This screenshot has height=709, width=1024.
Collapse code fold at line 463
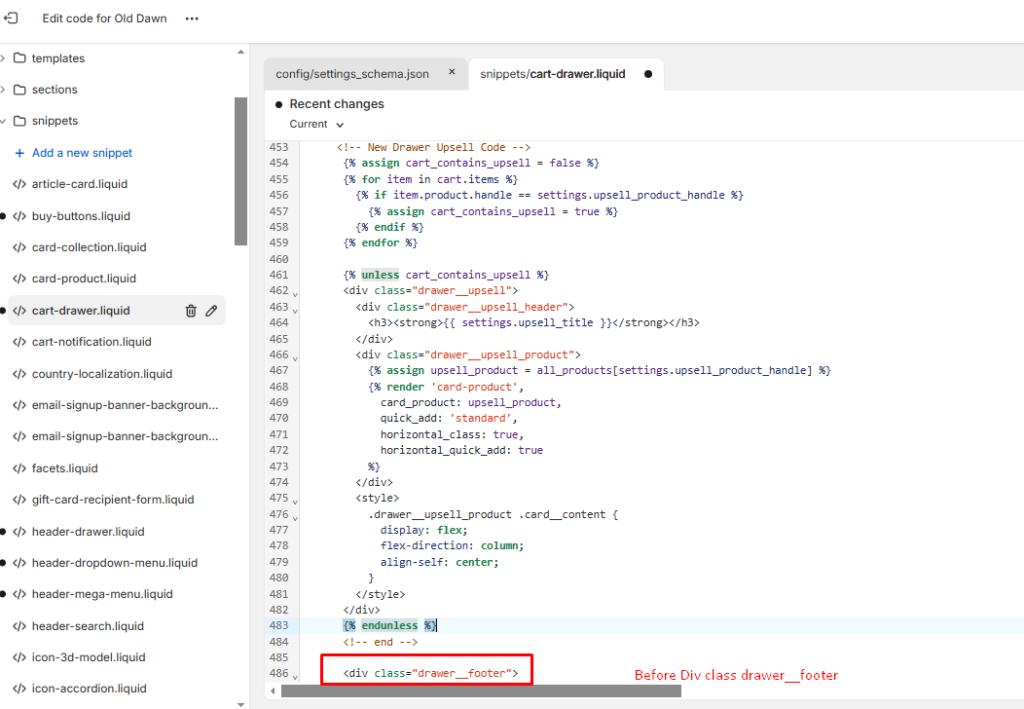point(295,311)
